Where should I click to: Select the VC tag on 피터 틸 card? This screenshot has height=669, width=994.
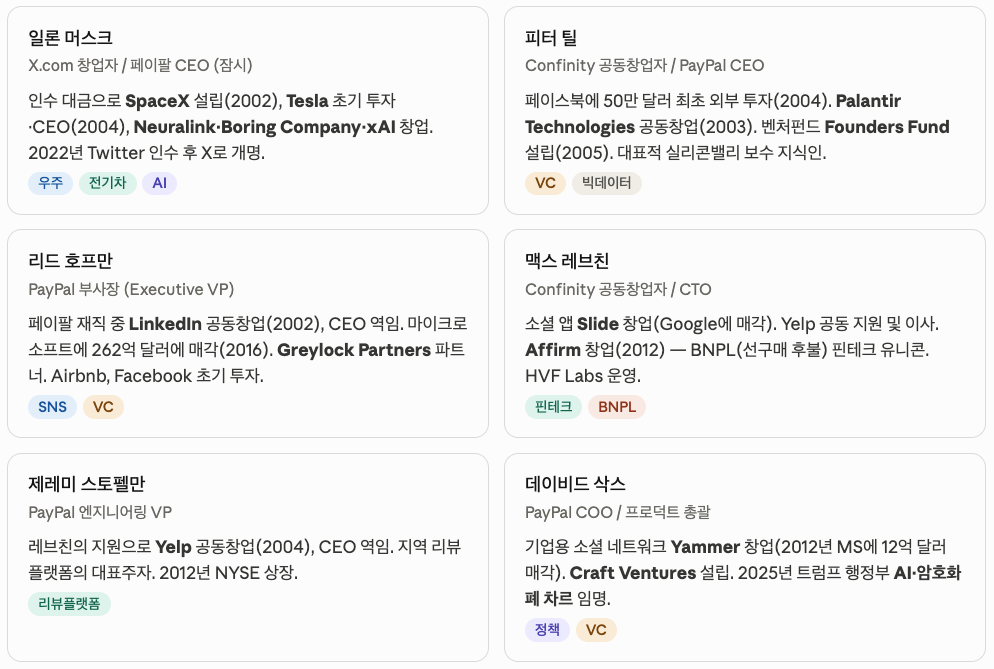tap(545, 183)
